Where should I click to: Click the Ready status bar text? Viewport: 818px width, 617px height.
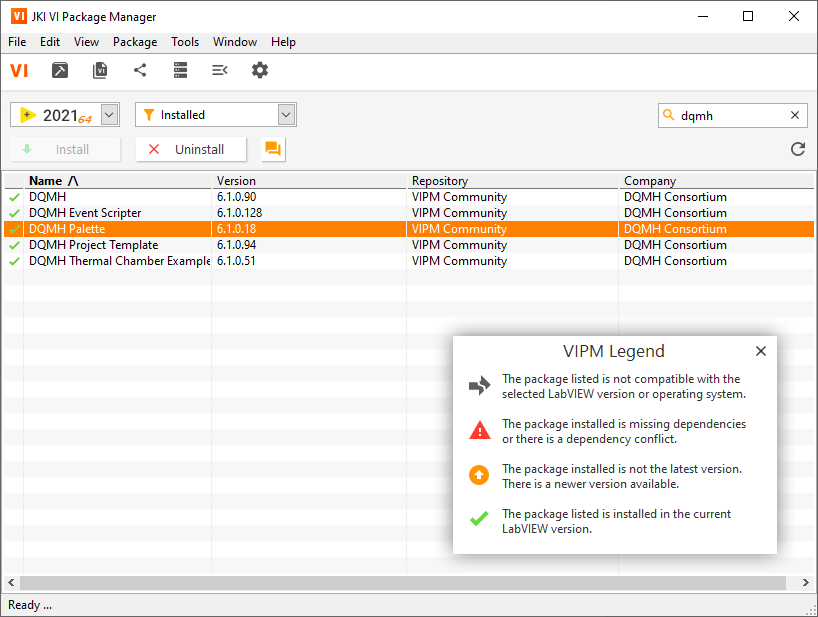pyautogui.click(x=30, y=605)
